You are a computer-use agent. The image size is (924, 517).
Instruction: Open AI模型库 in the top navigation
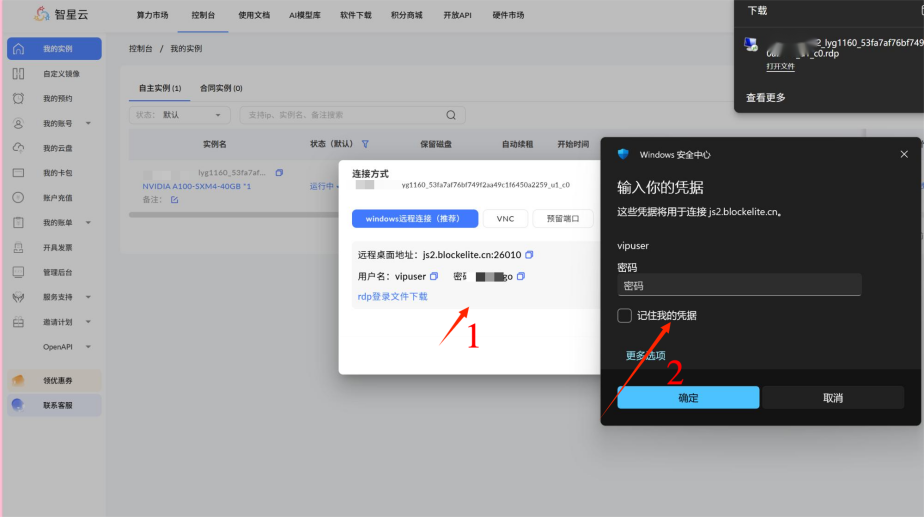[305, 15]
